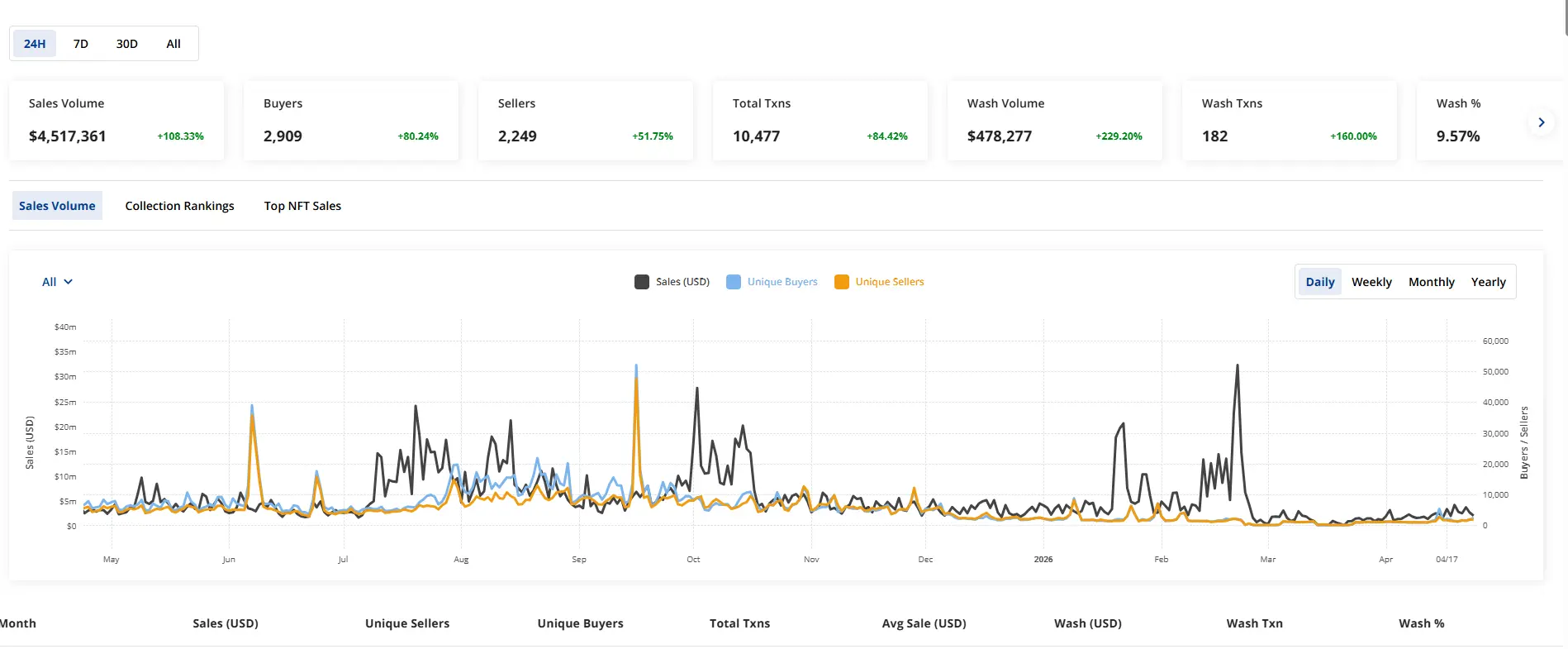Screen dimensions: 1568x649
Task: Click the right arrow next to Wash %
Action: [1541, 122]
